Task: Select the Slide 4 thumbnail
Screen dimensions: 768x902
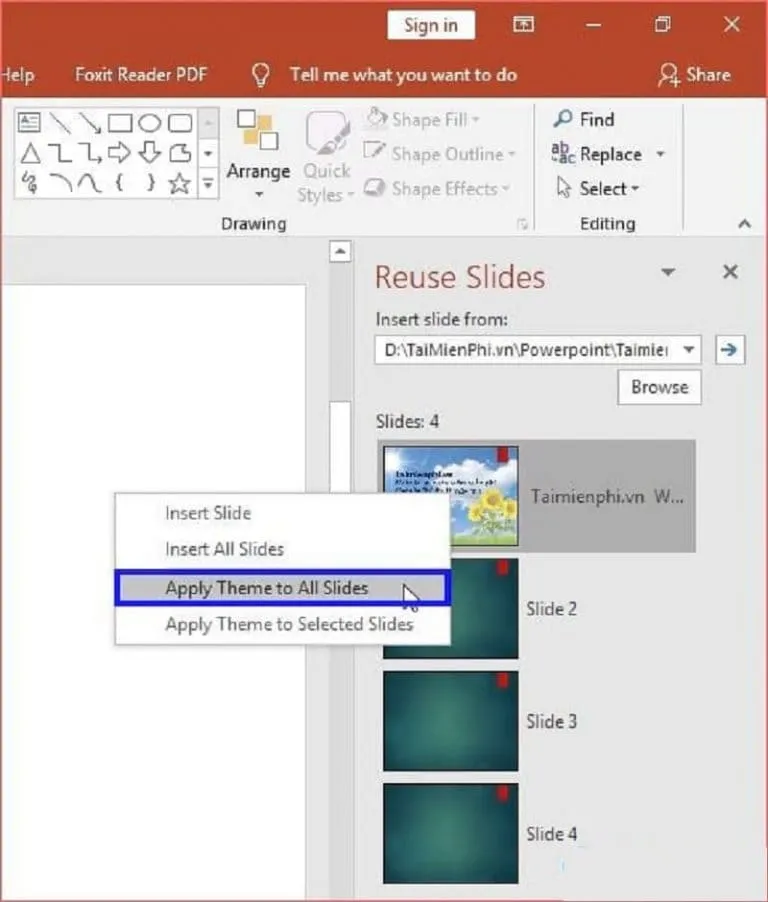Action: [x=451, y=833]
